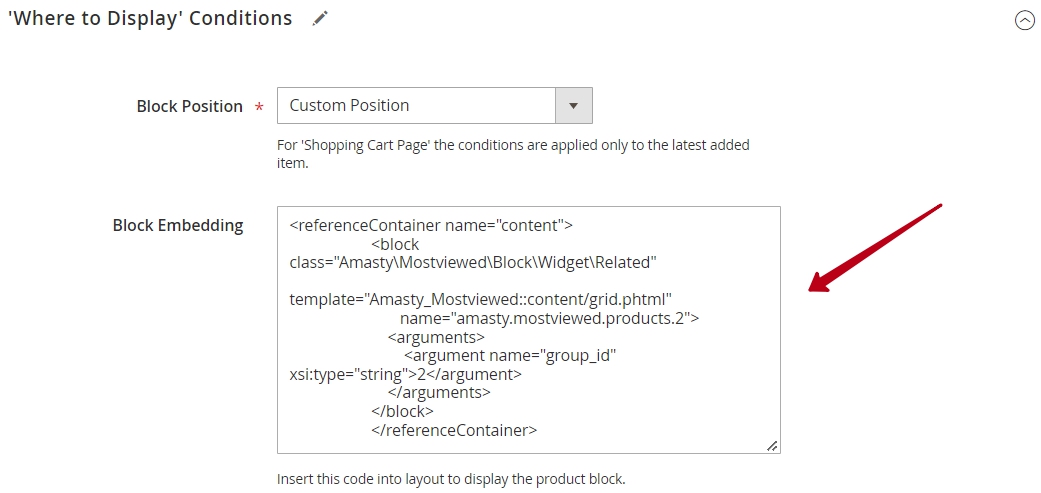1041x493 pixels.
Task: Click the Custom Position select box text
Action: [x=349, y=106]
